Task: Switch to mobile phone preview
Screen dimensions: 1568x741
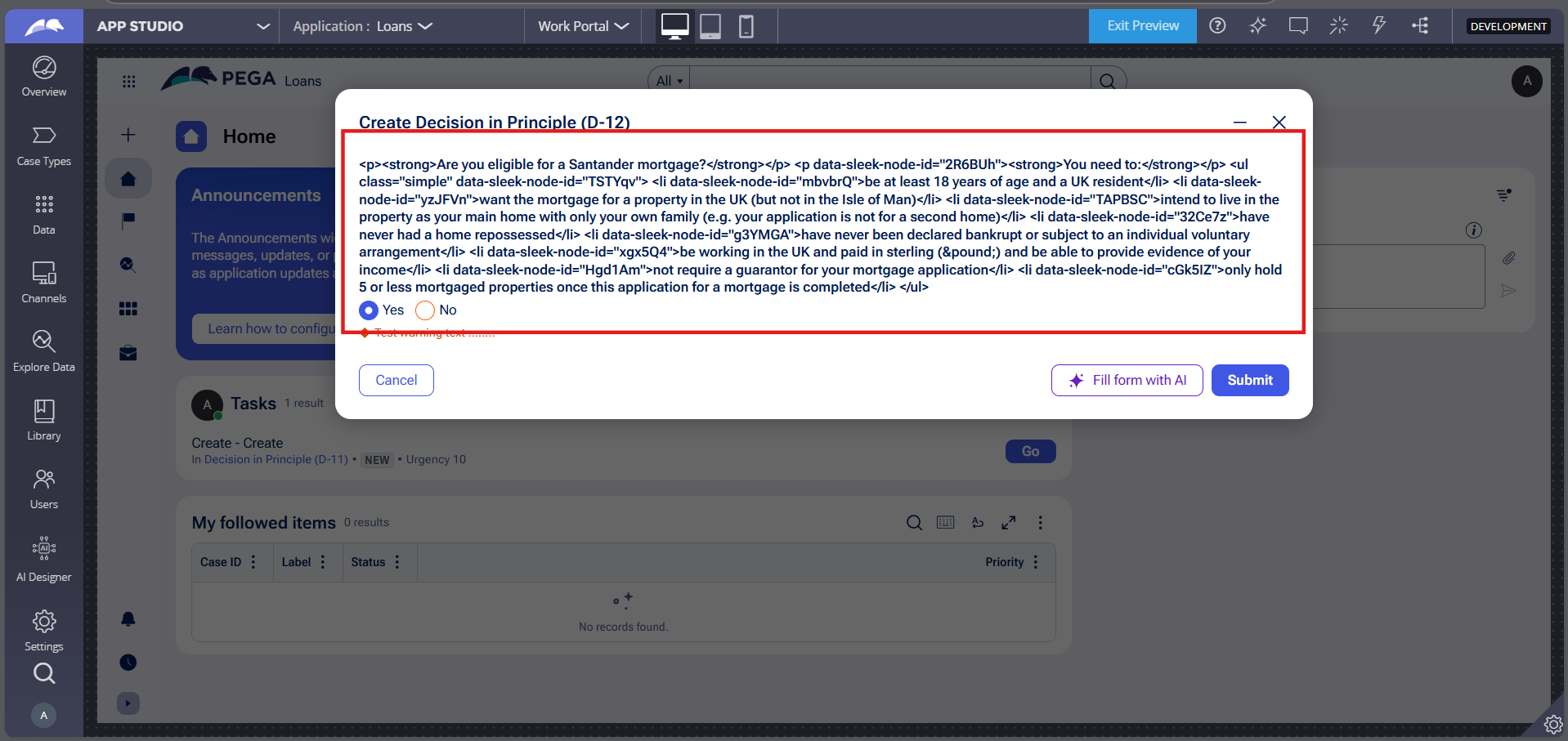Action: (746, 26)
